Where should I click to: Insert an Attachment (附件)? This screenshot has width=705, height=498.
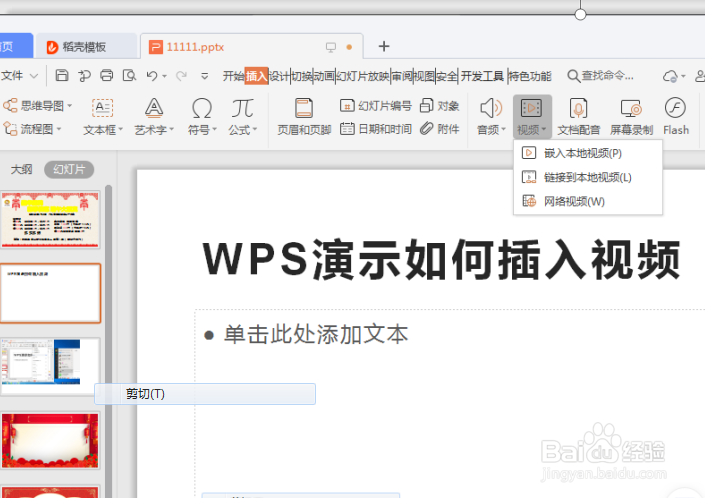pos(439,129)
